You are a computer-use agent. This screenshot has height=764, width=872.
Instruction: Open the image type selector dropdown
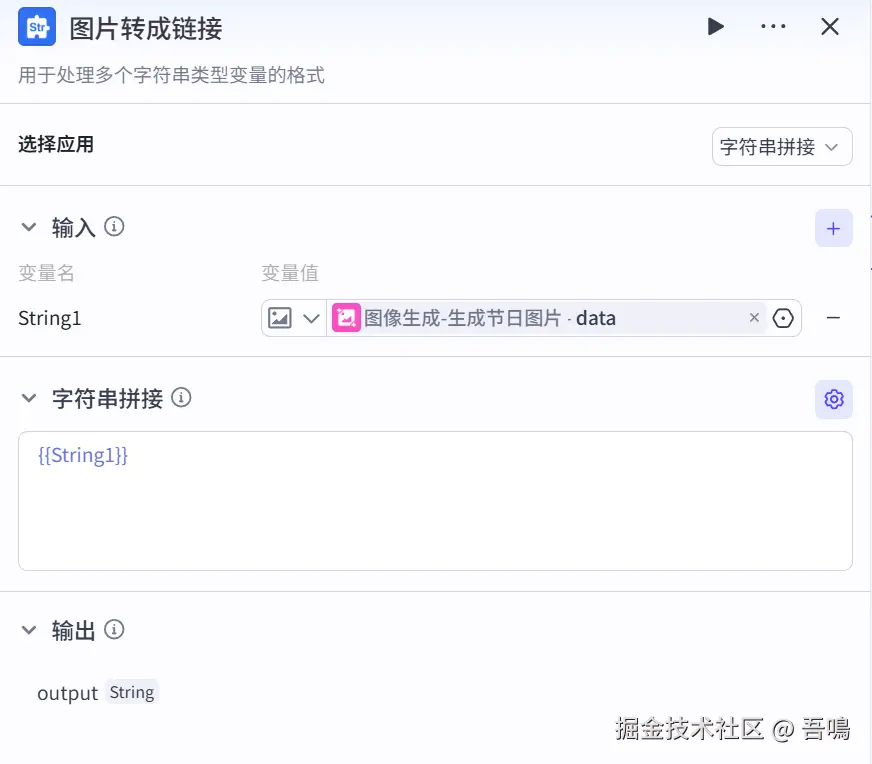click(x=294, y=318)
